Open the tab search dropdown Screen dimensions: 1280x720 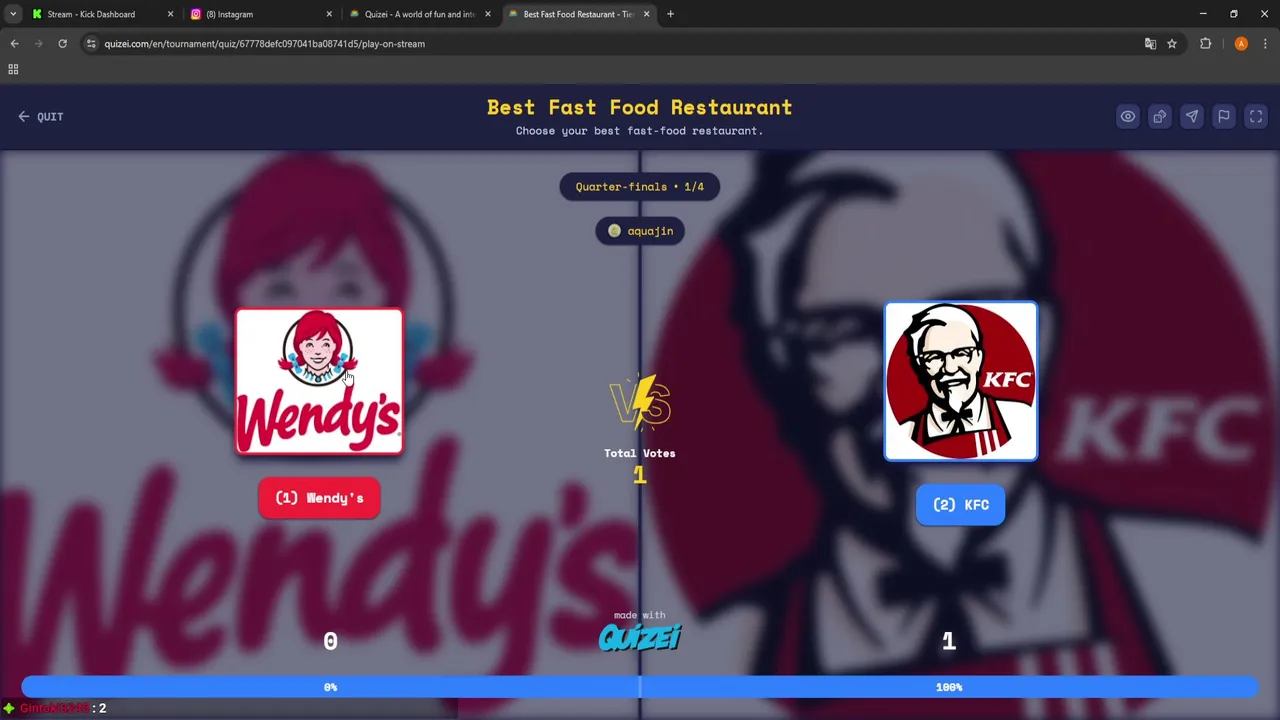coord(12,14)
